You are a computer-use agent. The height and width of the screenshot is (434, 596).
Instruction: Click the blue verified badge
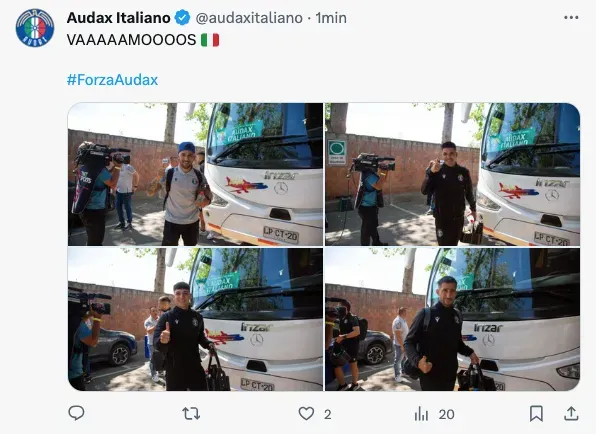point(182,18)
